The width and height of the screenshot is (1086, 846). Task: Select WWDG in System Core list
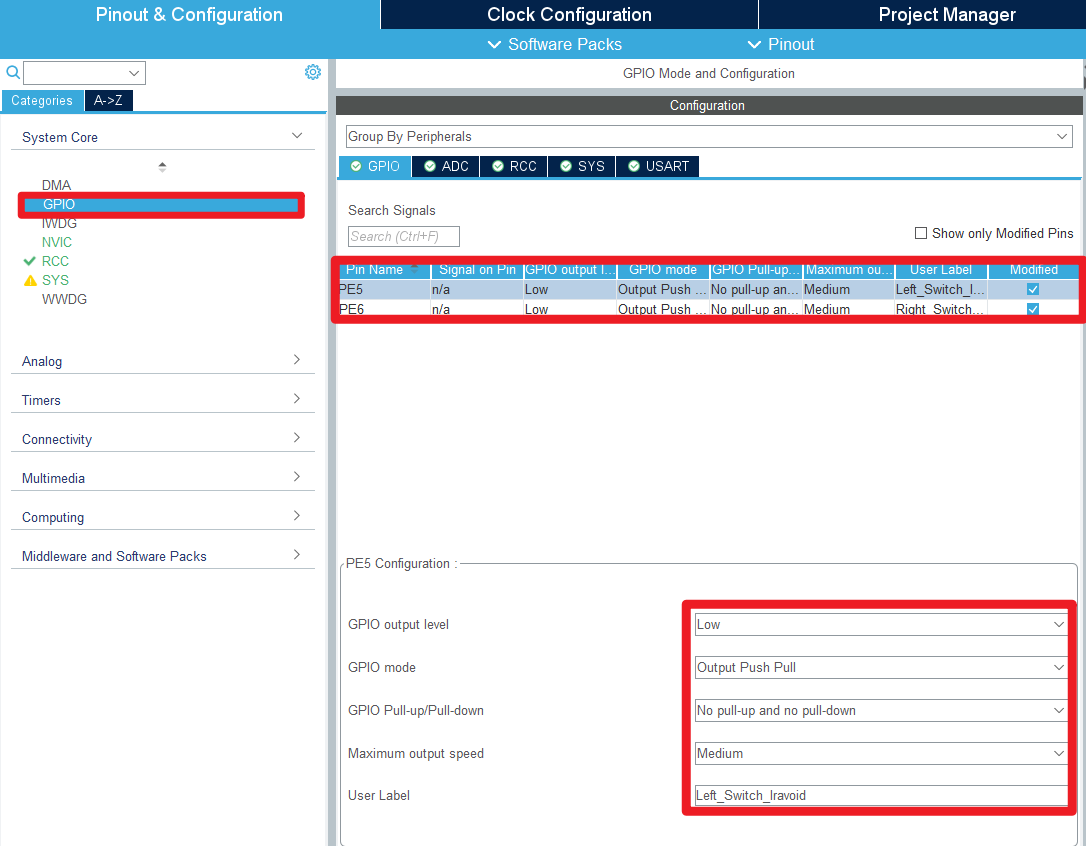pyautogui.click(x=64, y=299)
